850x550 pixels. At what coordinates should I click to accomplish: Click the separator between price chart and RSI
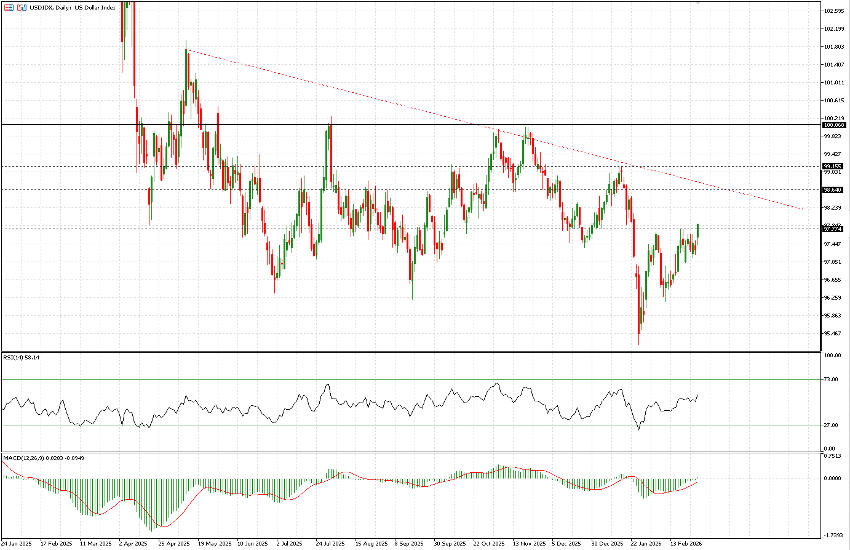click(400, 351)
